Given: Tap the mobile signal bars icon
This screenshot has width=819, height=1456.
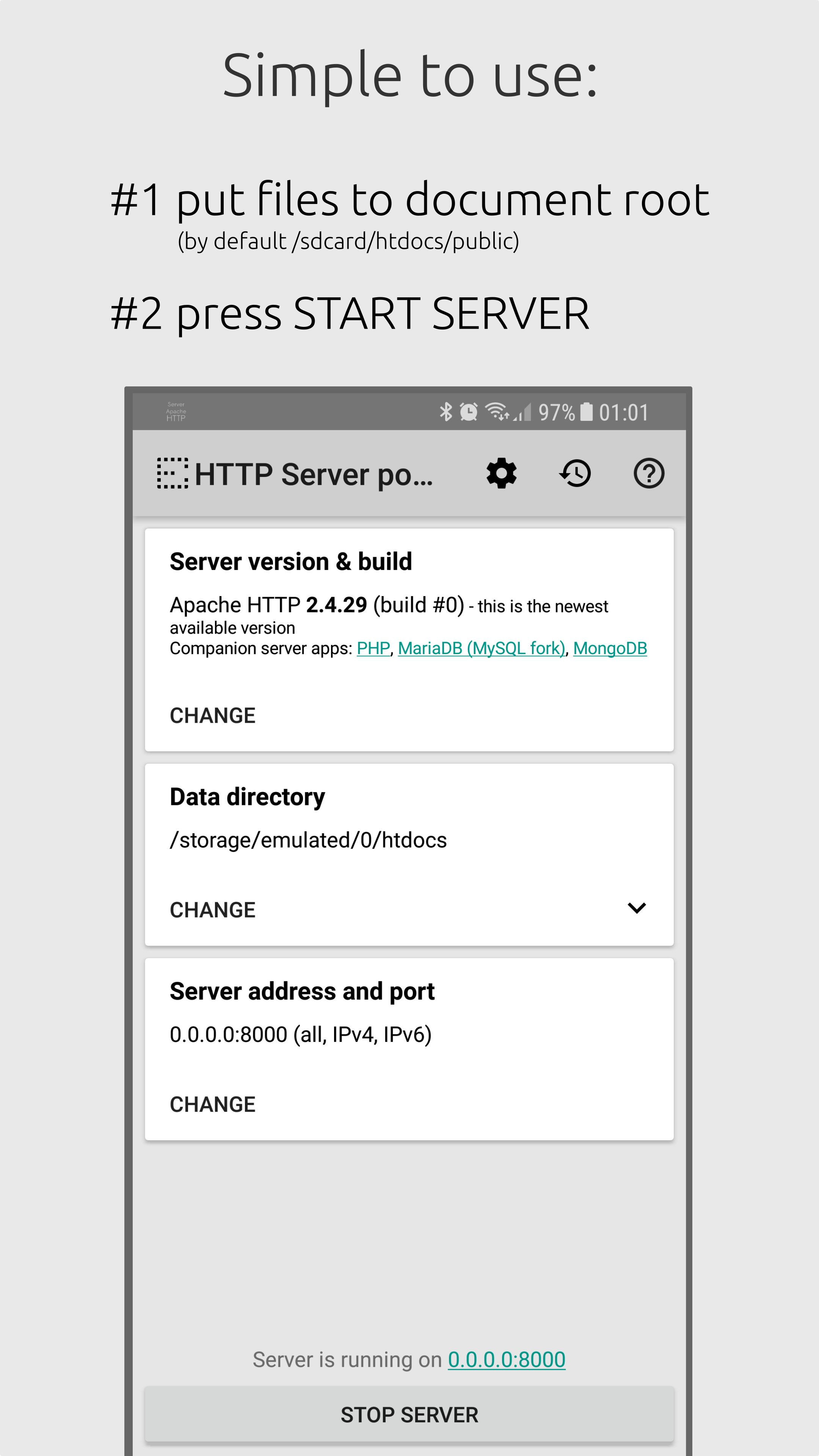Looking at the screenshot, I should [x=523, y=412].
